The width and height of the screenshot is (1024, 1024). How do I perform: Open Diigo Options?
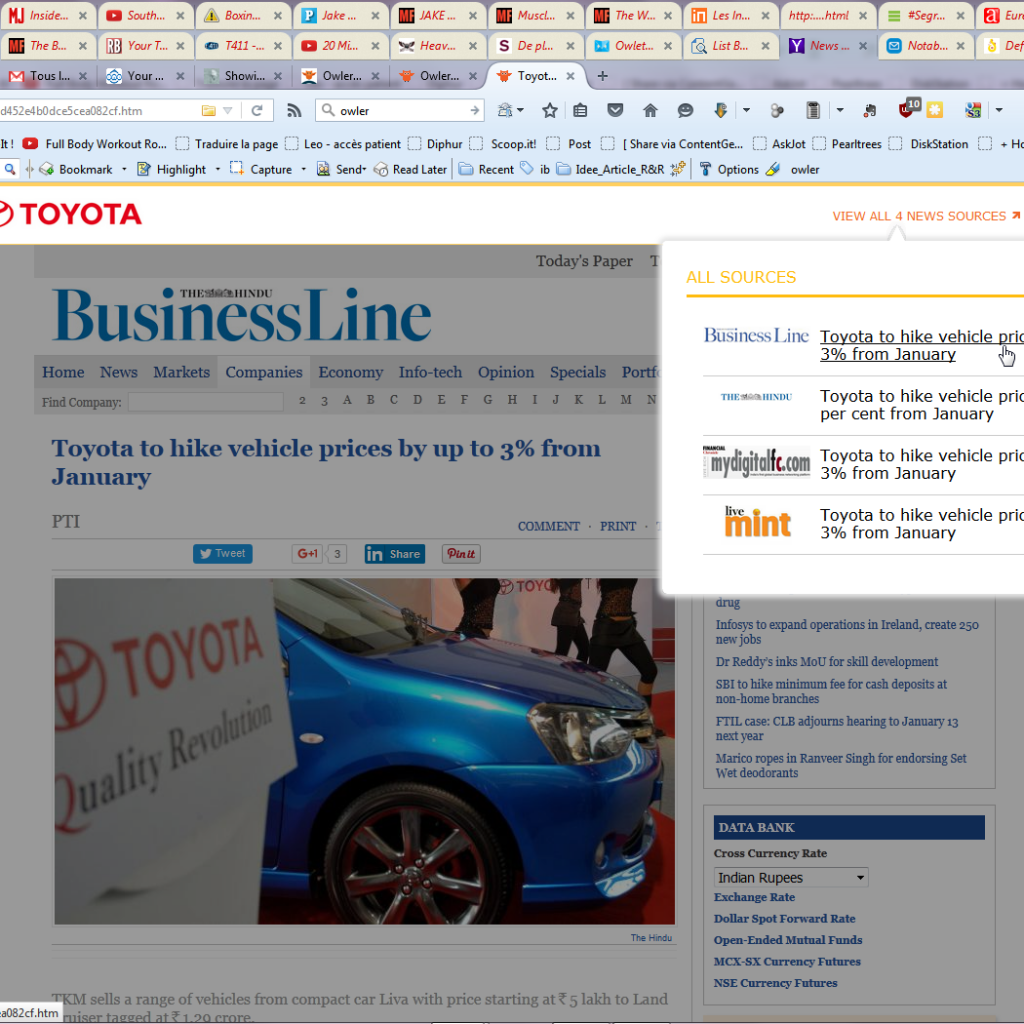coord(729,169)
